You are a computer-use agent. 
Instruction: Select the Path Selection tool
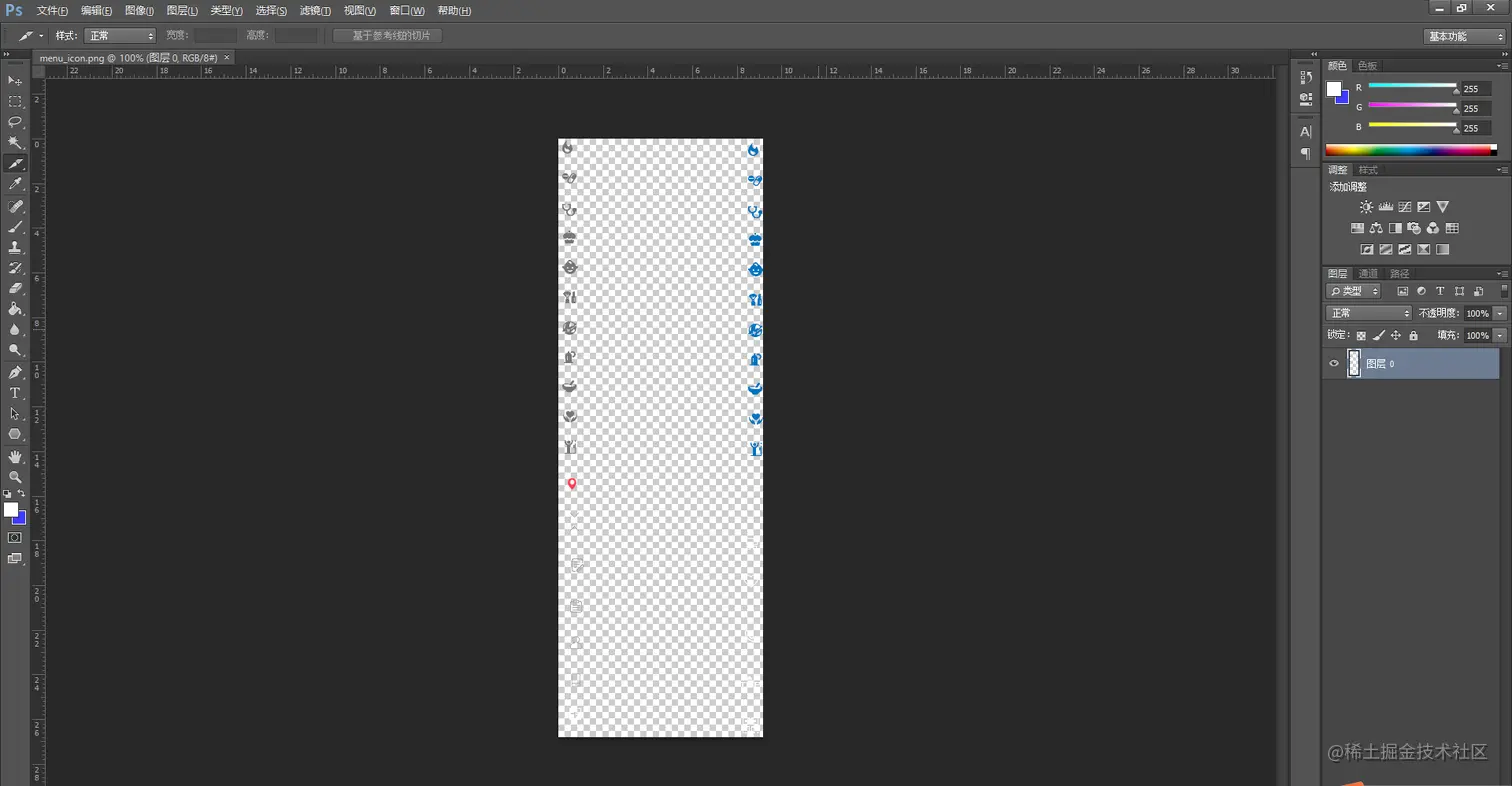[x=15, y=413]
